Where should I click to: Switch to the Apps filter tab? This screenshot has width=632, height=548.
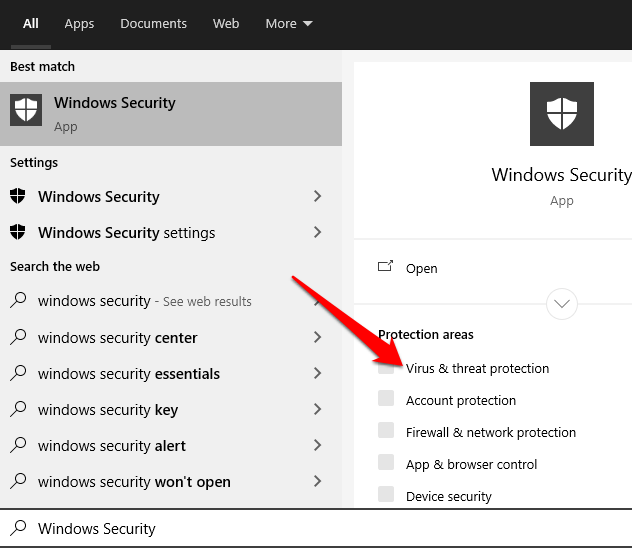[x=79, y=23]
